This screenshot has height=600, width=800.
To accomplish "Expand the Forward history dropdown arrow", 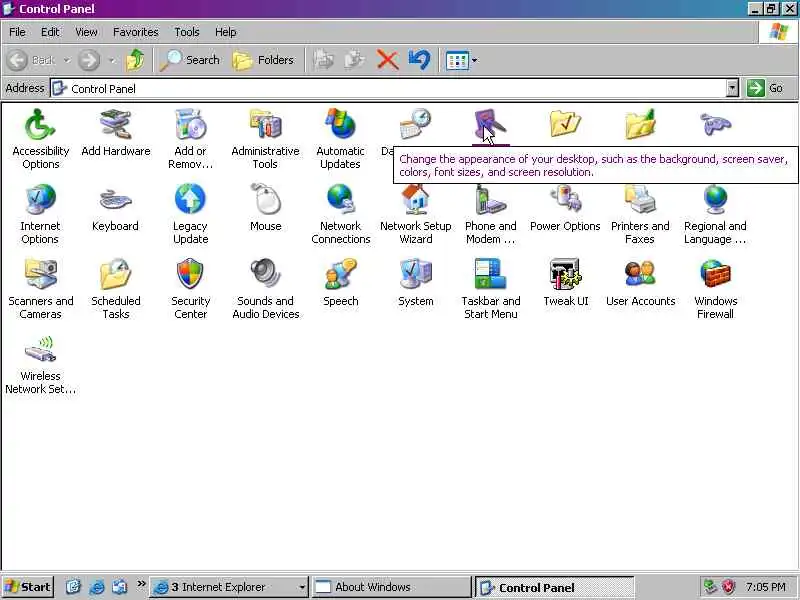I will pos(112,60).
